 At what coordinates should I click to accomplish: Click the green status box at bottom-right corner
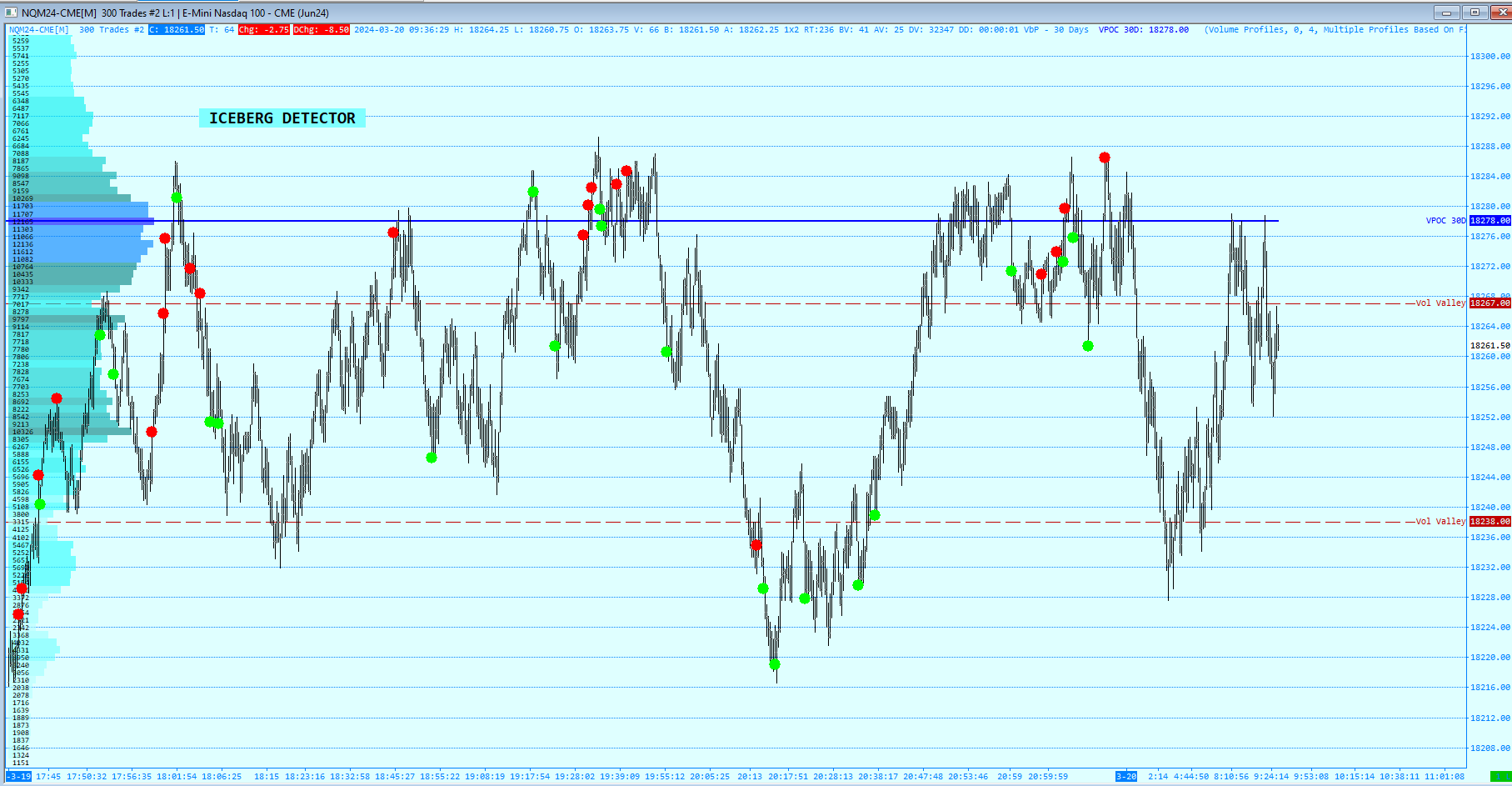(x=1500, y=777)
